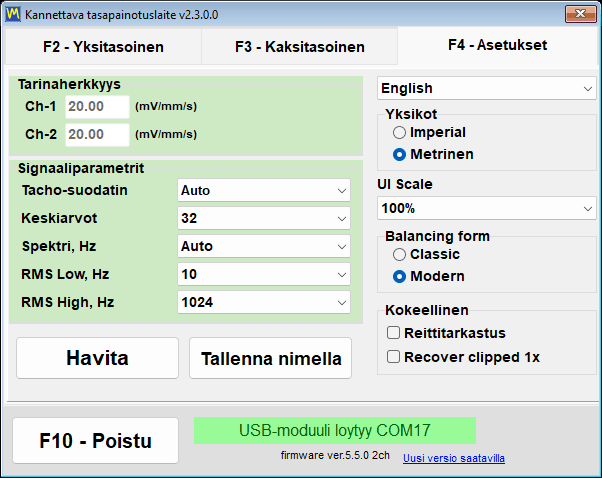Open the Uusi versio saatavilla link

454,458
